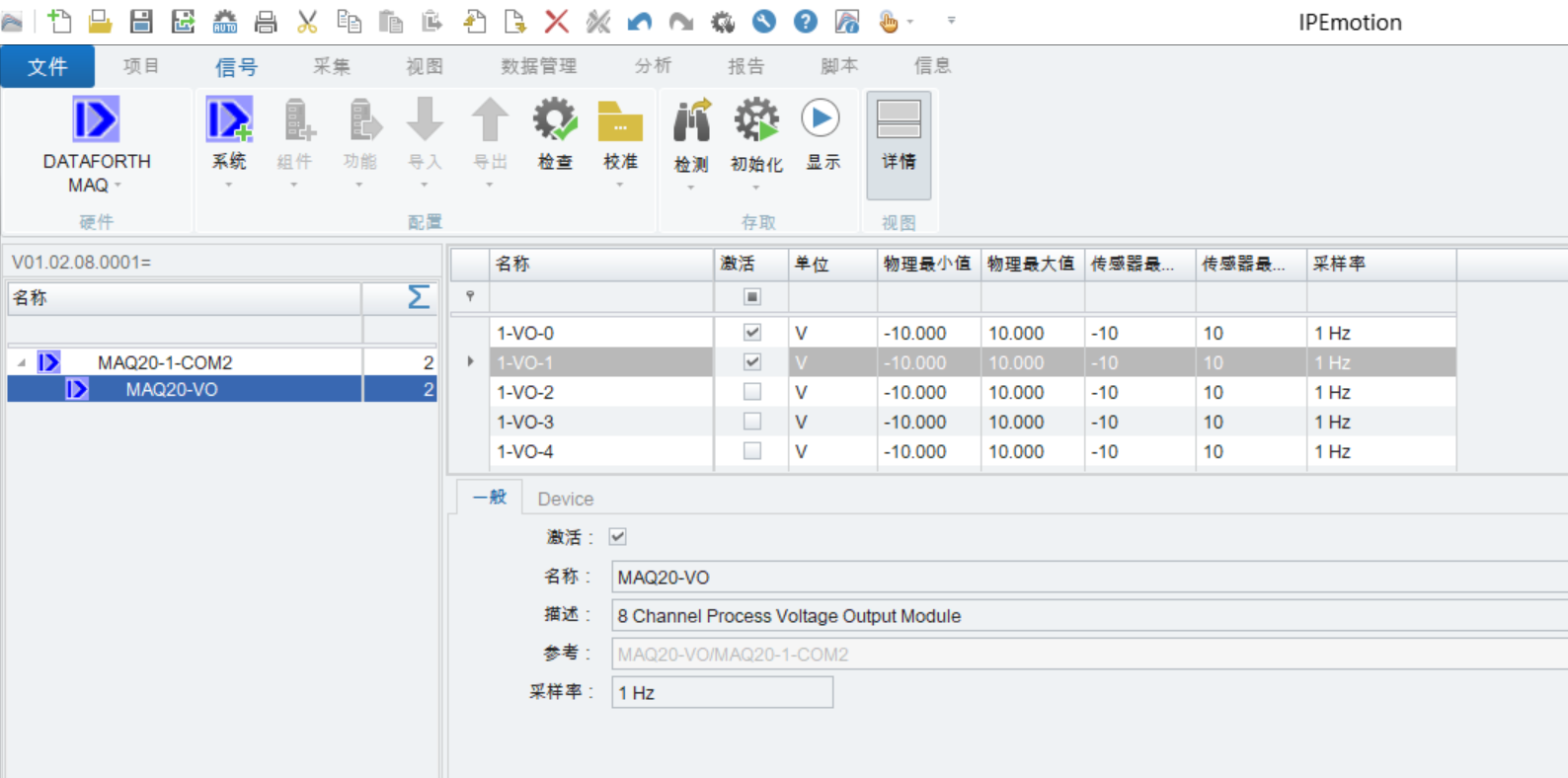Click the Cut scissors icon
Image resolution: width=1568 pixels, height=778 pixels.
click(307, 21)
